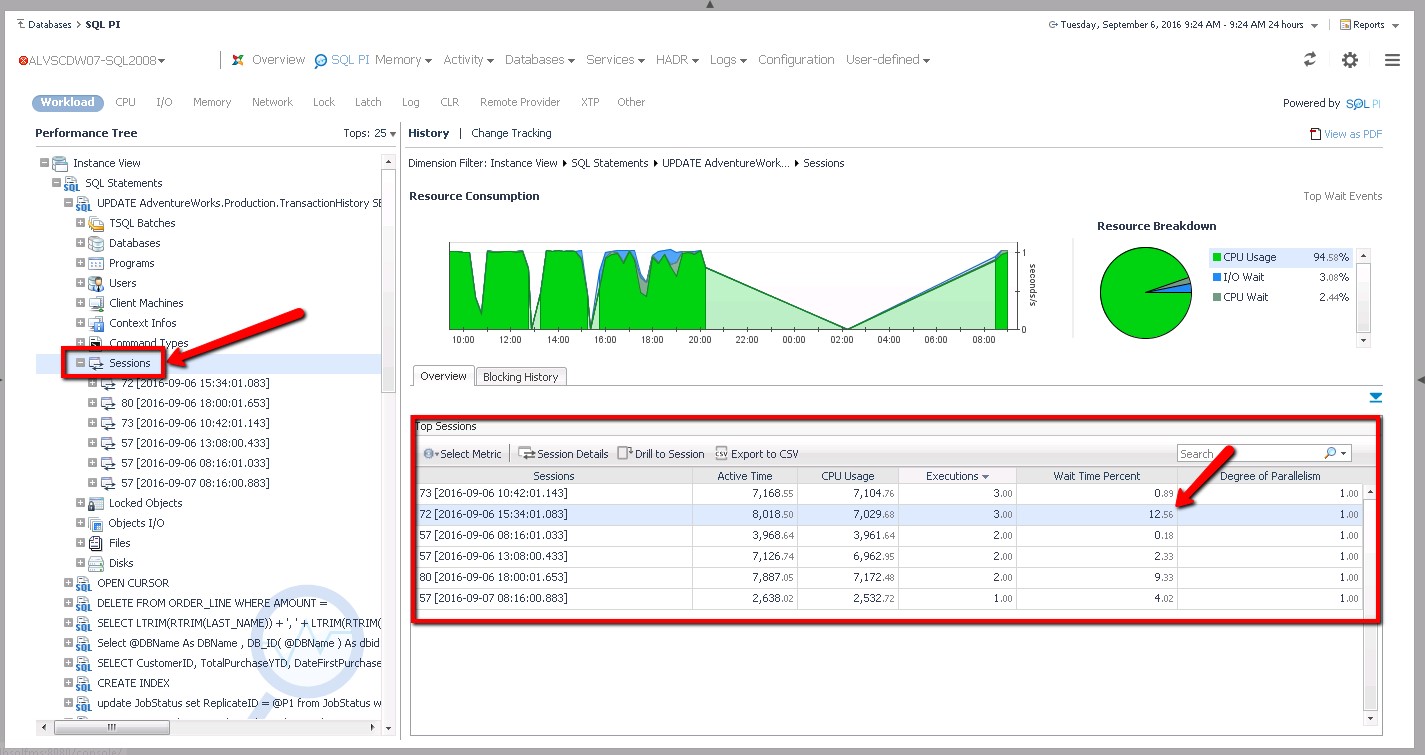Open the Memory menu

point(403,60)
